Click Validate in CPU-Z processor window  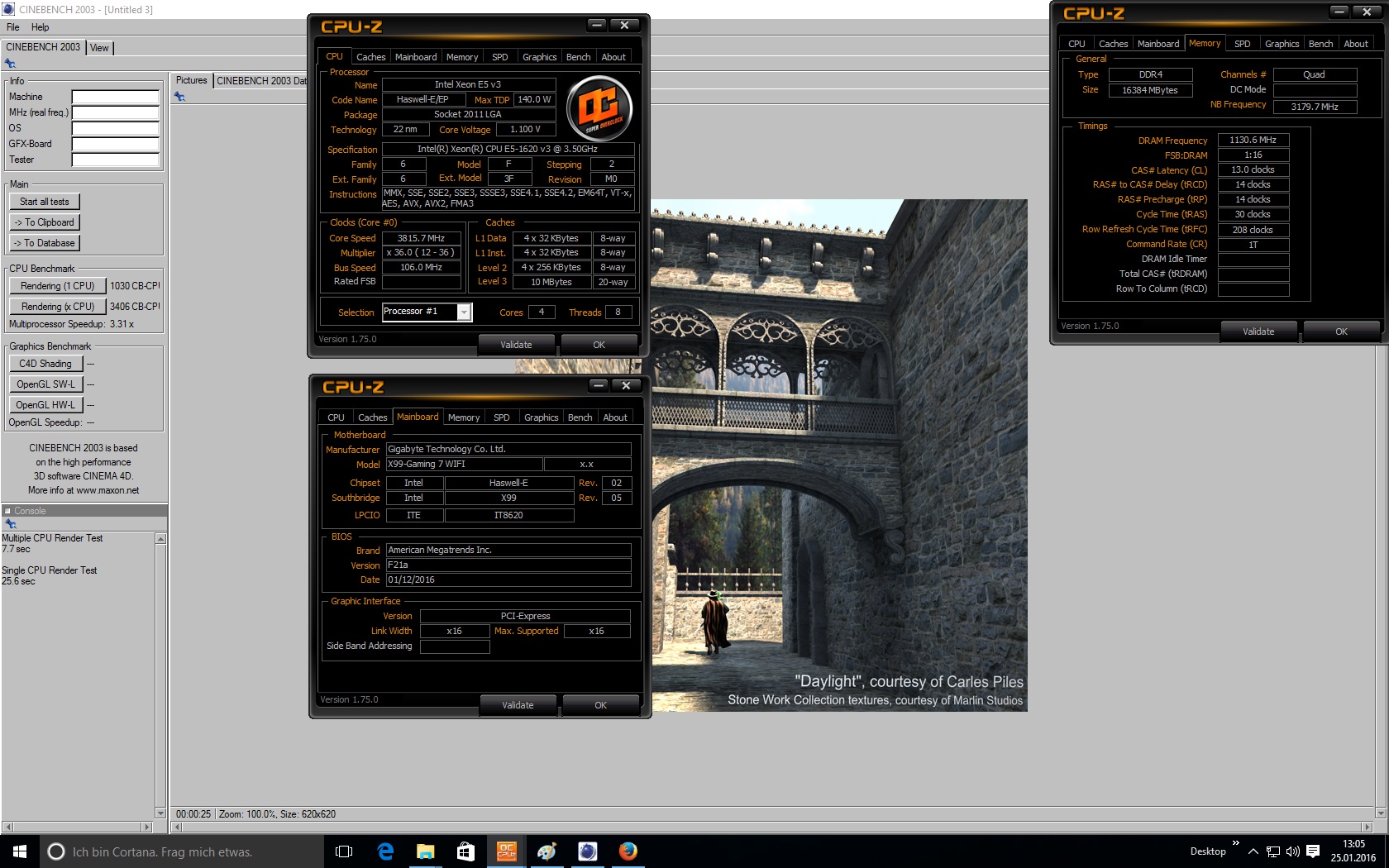516,345
